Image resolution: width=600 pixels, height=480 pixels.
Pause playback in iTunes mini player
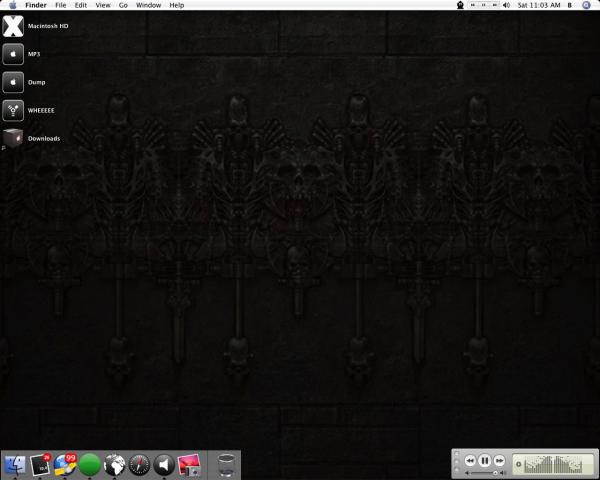coord(484,460)
